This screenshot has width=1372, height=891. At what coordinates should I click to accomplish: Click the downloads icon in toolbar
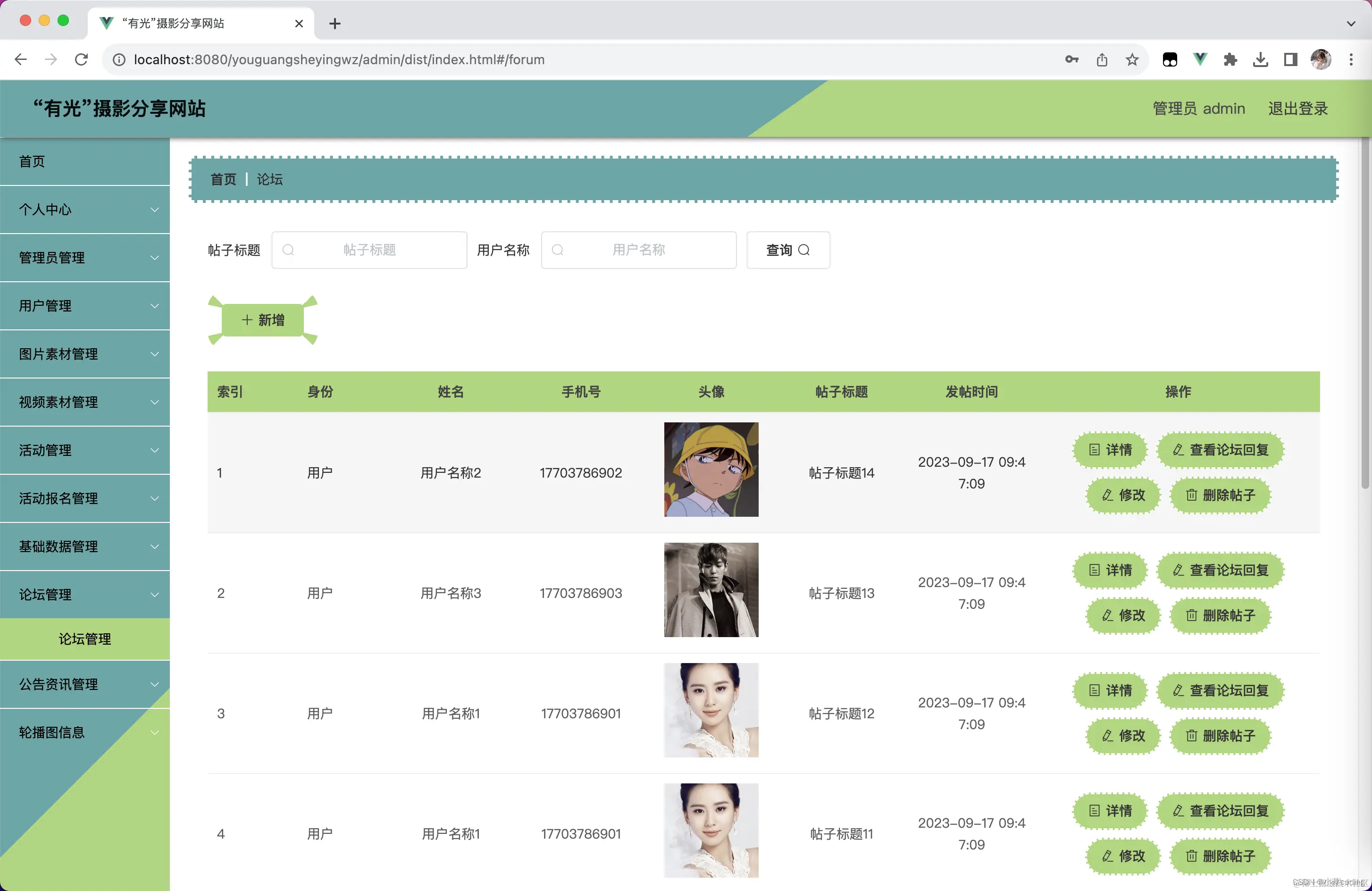(1260, 59)
